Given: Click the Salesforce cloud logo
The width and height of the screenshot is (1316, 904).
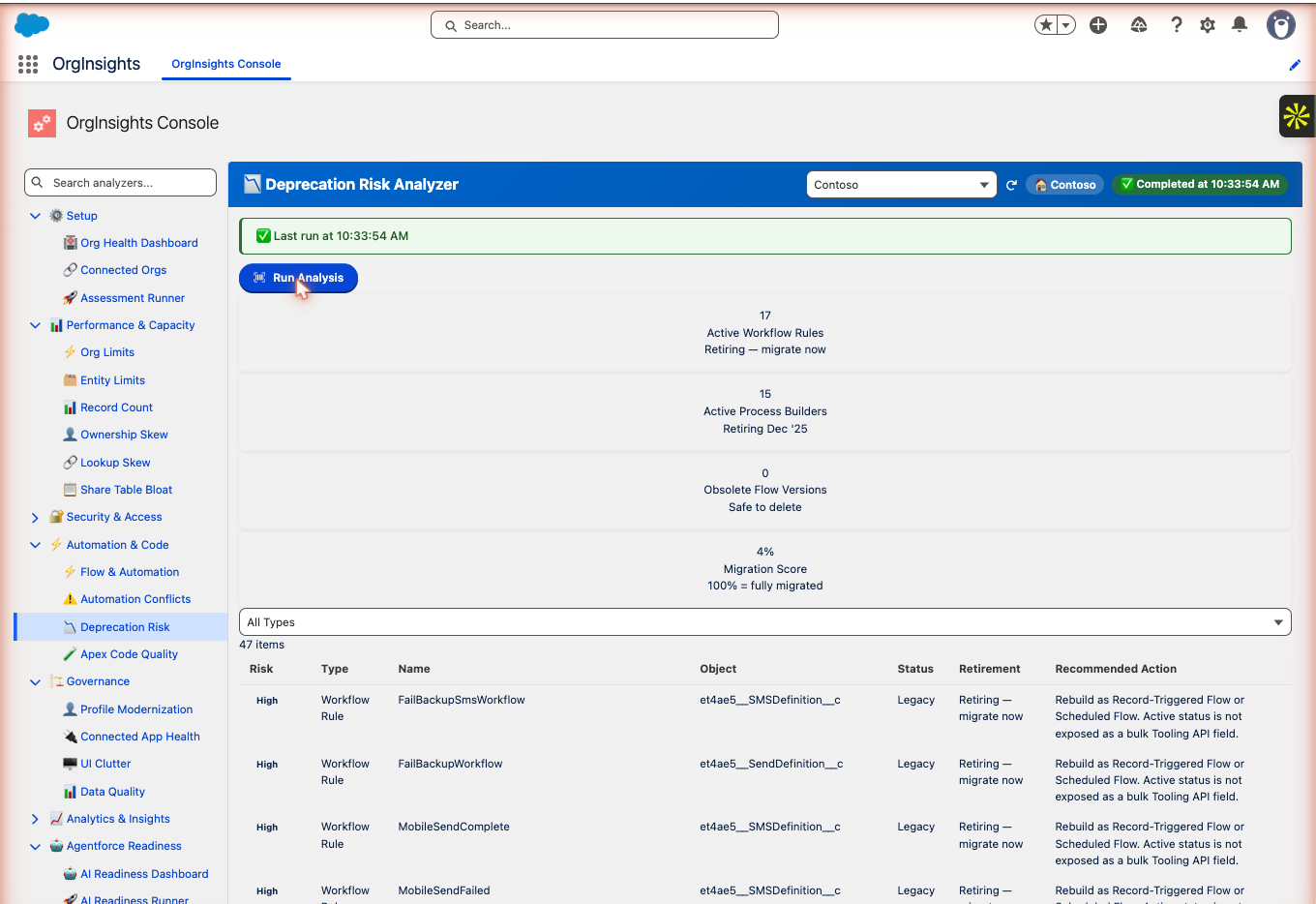Looking at the screenshot, I should coord(32,25).
